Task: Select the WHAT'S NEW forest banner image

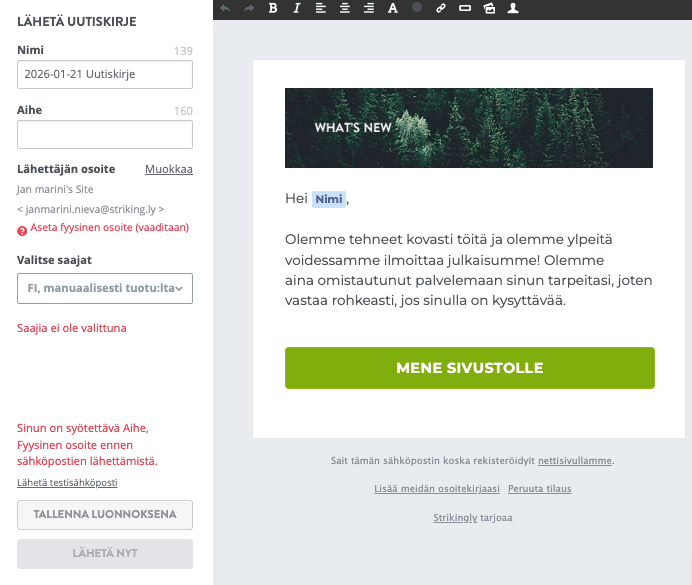Action: pos(469,128)
